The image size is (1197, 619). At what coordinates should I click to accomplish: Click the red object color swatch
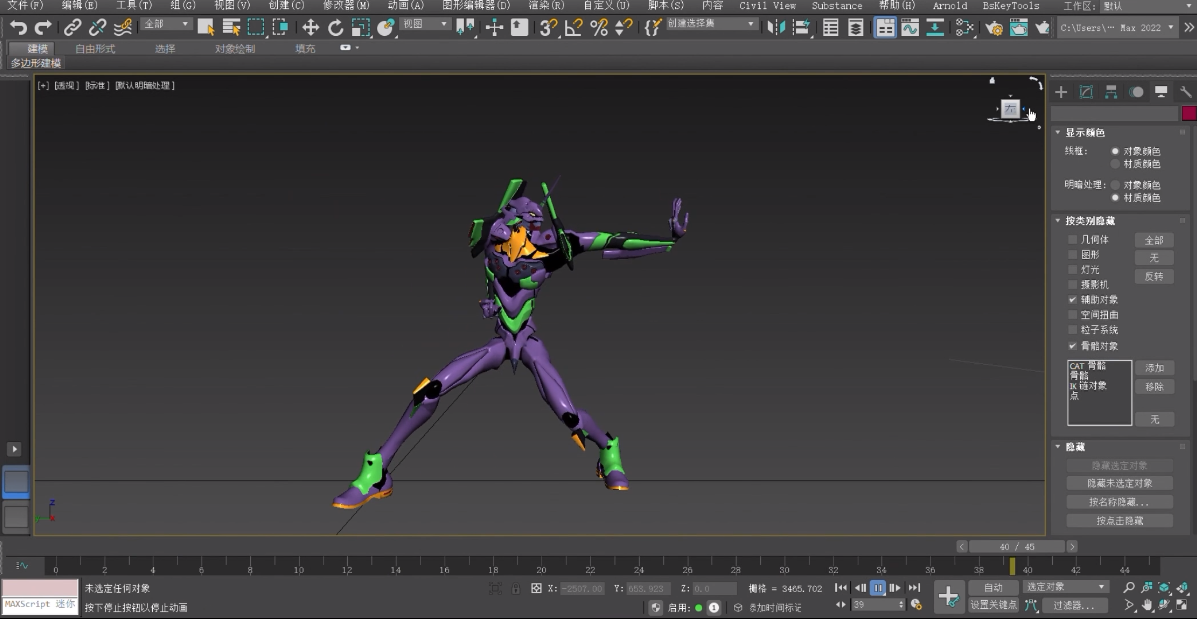point(1189,114)
